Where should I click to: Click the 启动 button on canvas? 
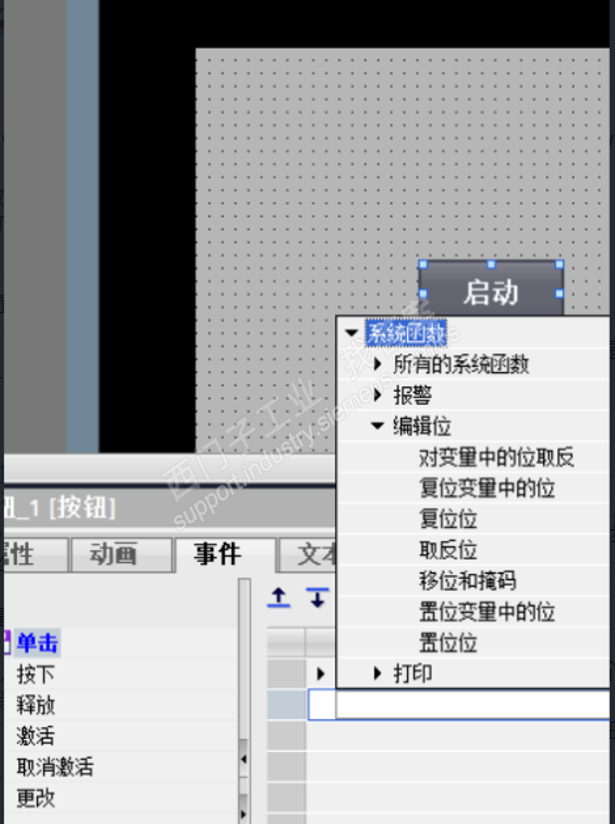491,290
